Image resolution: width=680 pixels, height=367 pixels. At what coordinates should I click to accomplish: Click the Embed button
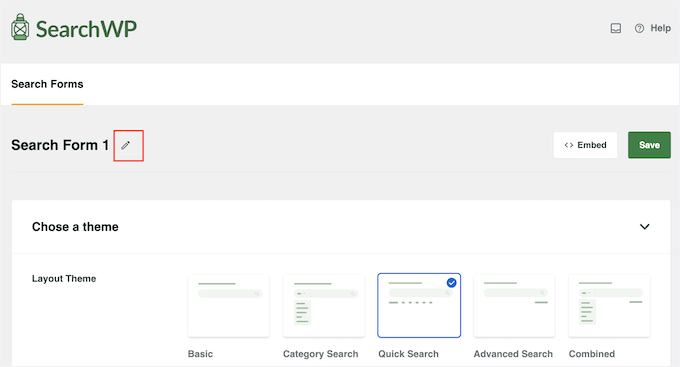585,145
